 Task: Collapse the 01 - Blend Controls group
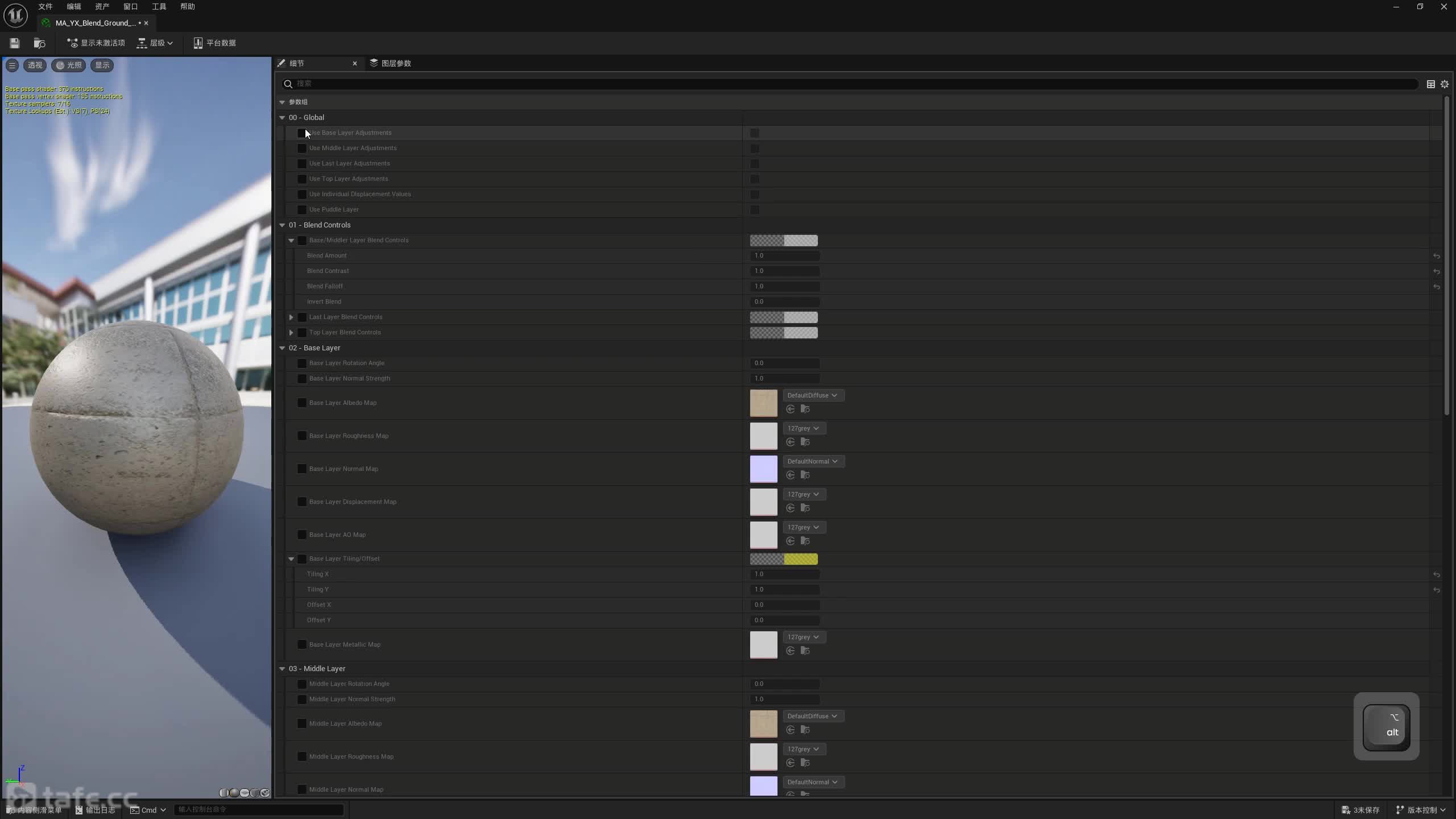tap(282, 225)
